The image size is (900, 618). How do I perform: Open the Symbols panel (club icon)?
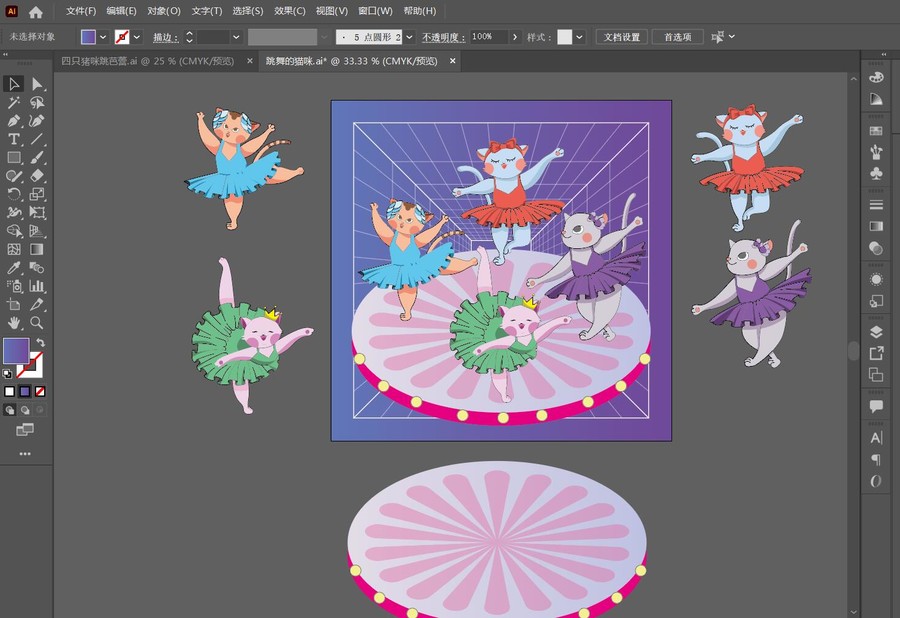[876, 173]
